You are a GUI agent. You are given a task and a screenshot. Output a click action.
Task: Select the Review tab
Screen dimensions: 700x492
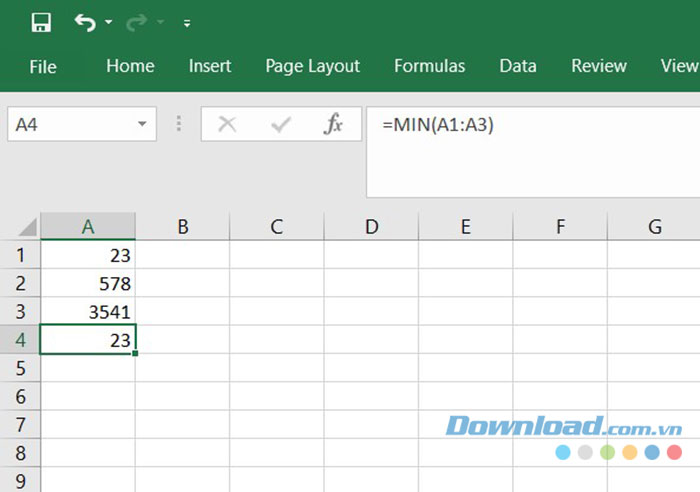click(x=598, y=67)
